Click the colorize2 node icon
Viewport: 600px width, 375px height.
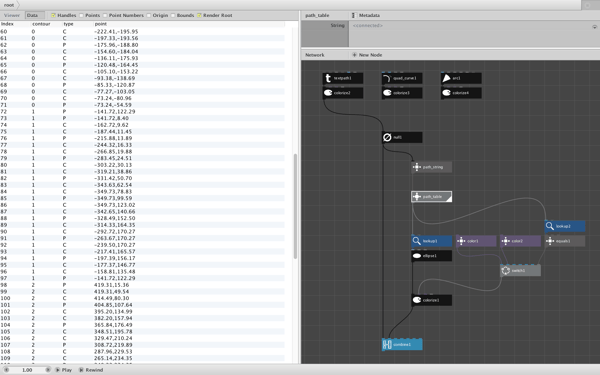328,93
